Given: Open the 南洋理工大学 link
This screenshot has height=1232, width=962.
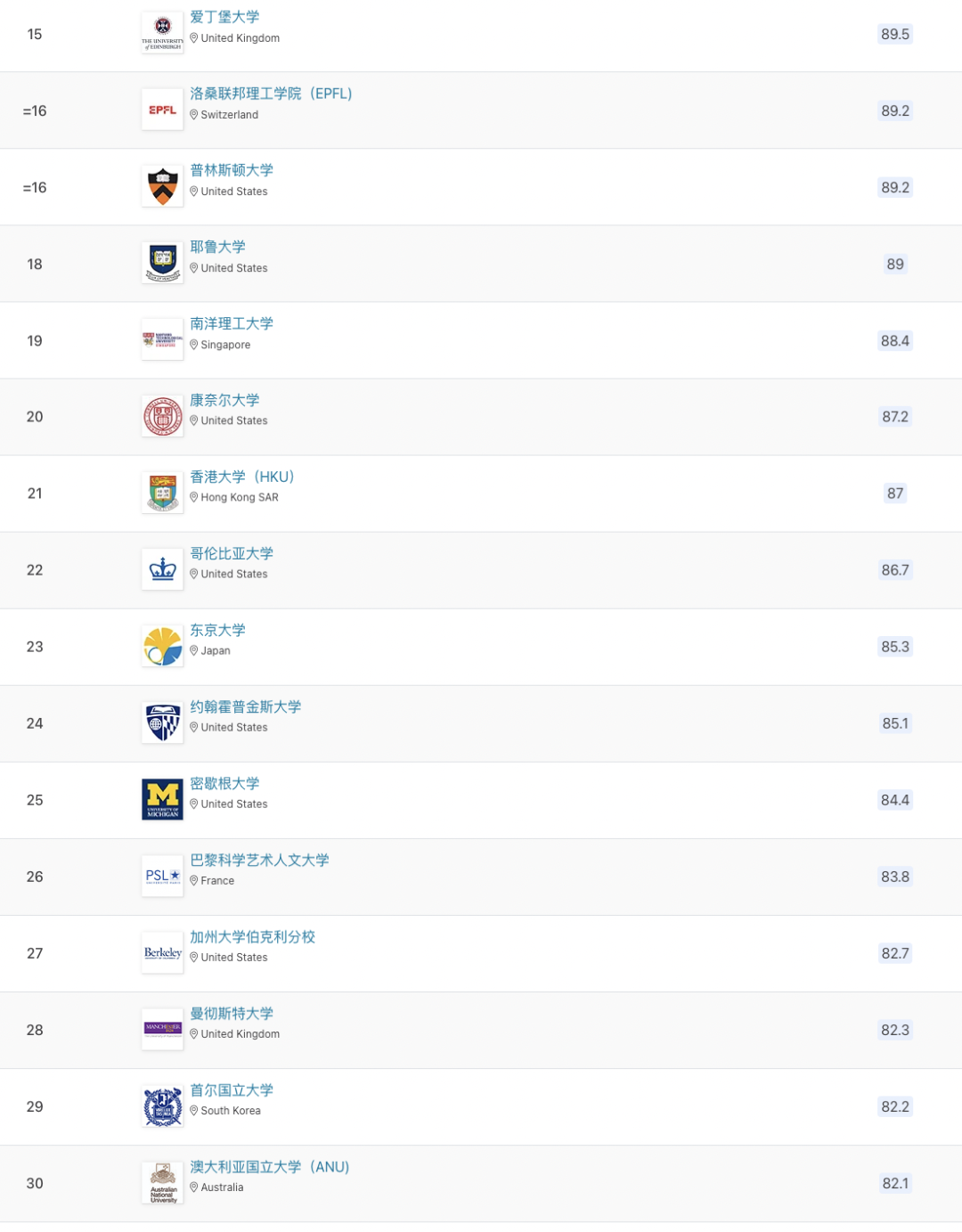Looking at the screenshot, I should pos(232,323).
